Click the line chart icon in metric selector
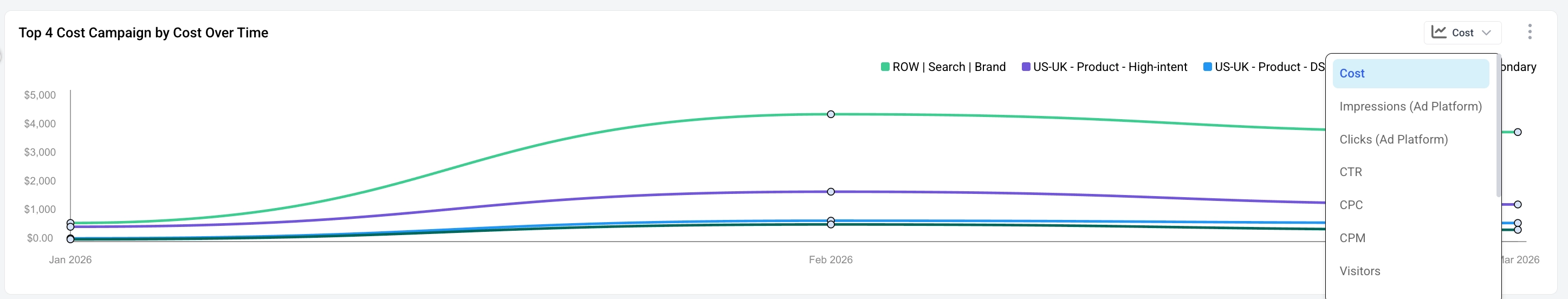Image resolution: width=1568 pixels, height=299 pixels. [1439, 32]
